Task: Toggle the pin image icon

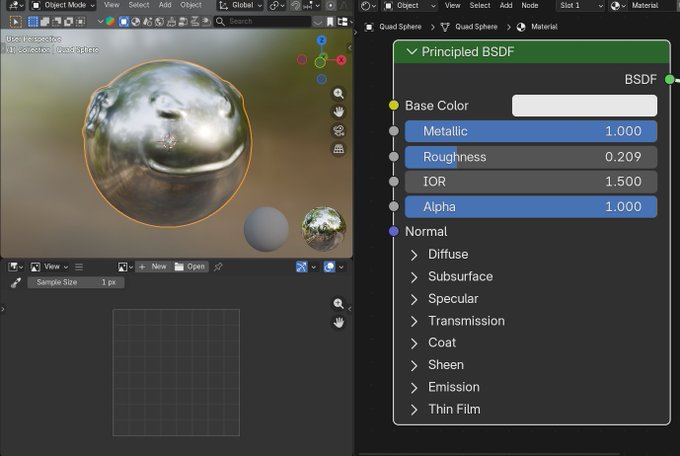Action: coord(218,267)
